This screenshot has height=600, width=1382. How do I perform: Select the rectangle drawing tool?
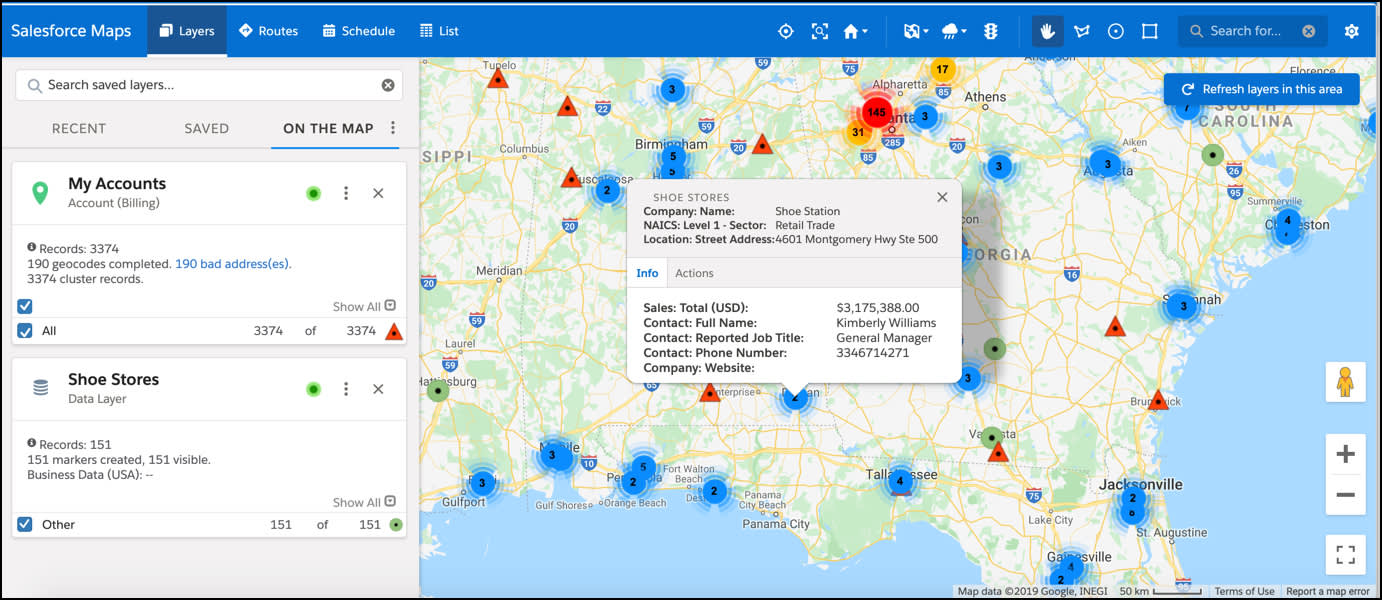(x=1150, y=31)
